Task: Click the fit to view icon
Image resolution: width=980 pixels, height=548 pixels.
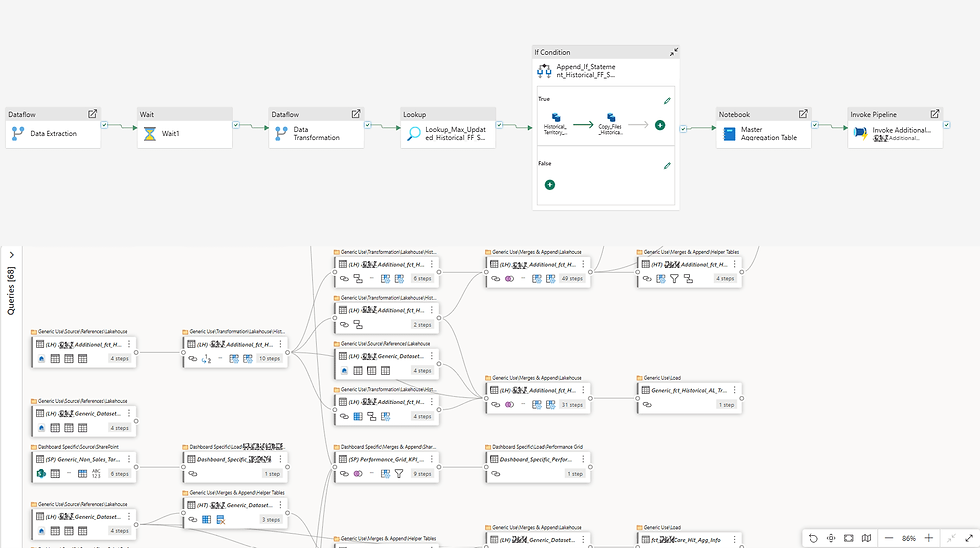Action: [x=848, y=538]
